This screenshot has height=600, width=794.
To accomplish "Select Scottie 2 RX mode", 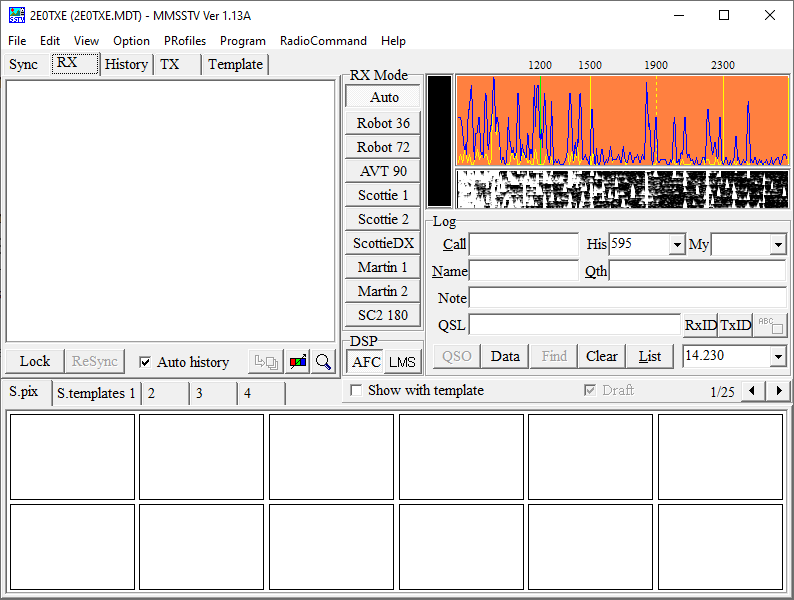I will pyautogui.click(x=383, y=219).
